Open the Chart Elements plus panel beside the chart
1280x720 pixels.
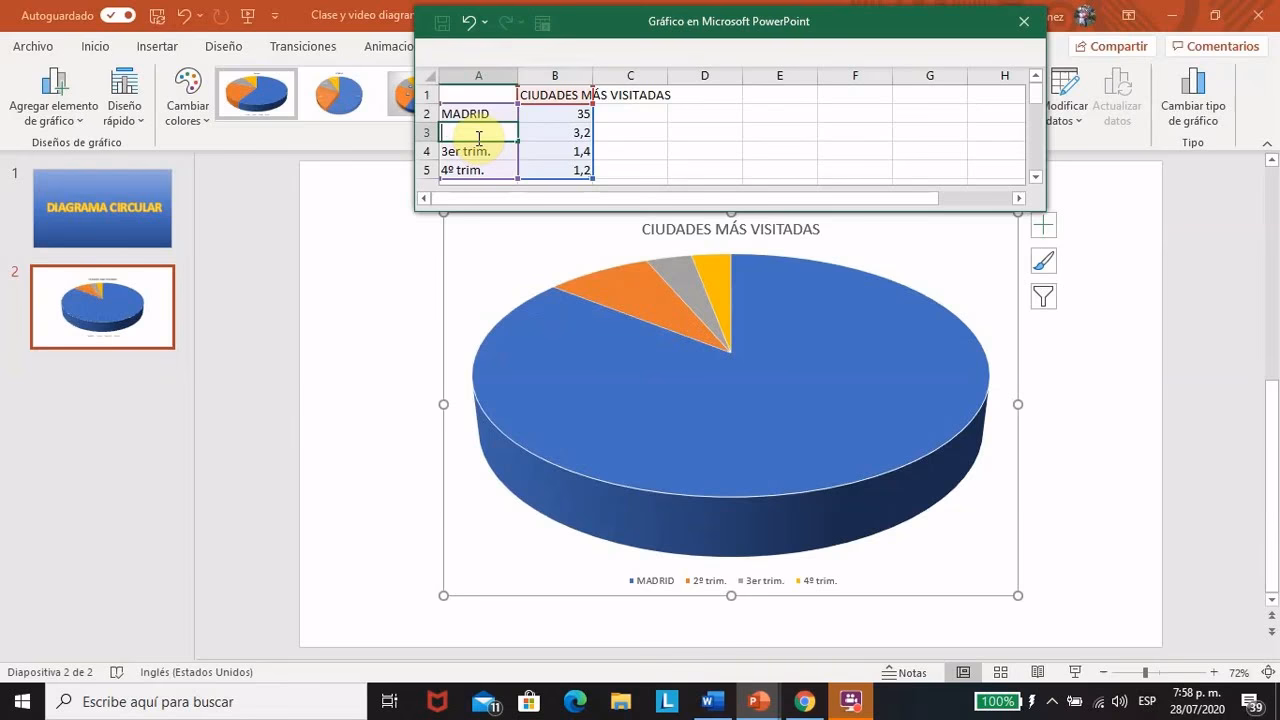coord(1043,224)
